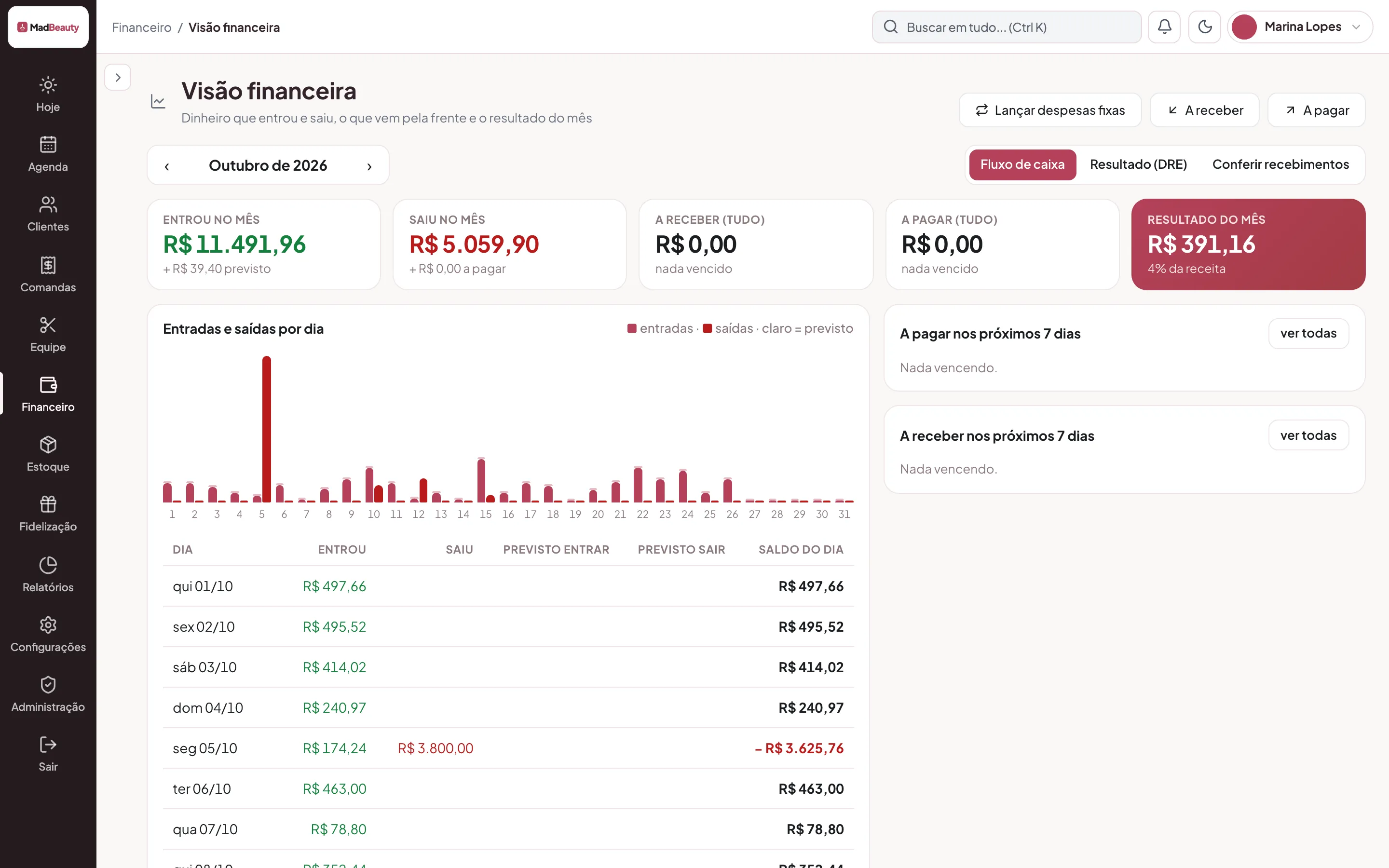This screenshot has height=868, width=1389.
Task: Click the R$ 3.800,00 saiu value
Action: pyautogui.click(x=436, y=748)
